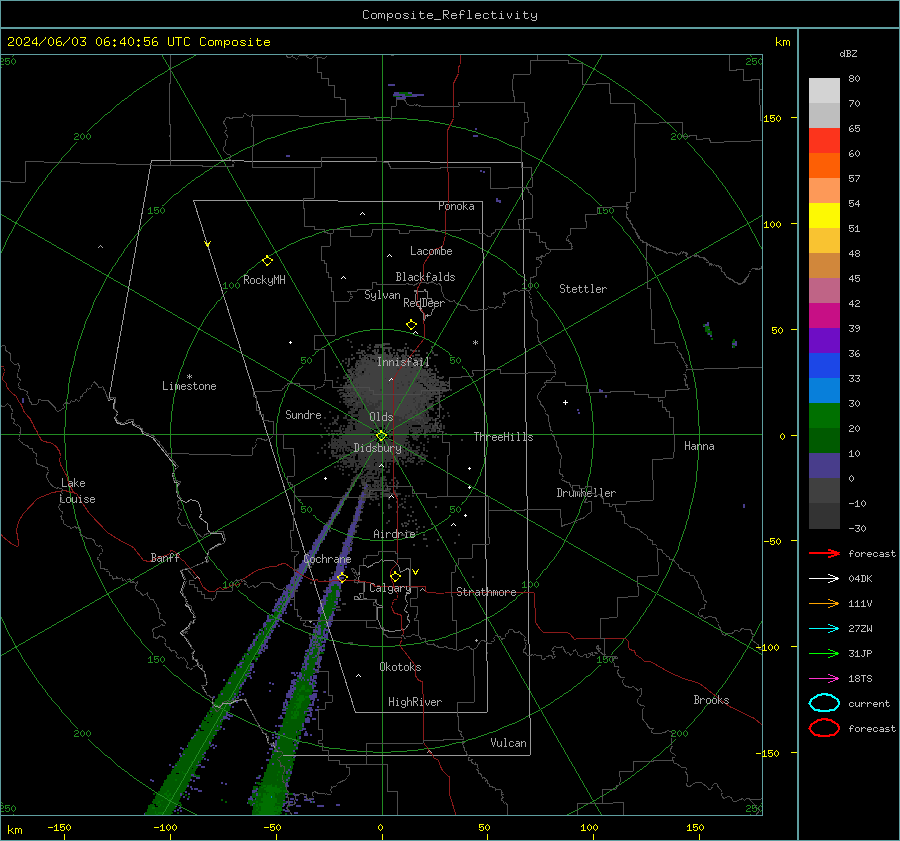Click the Sylvan town label
900x841 pixels.
[382, 295]
